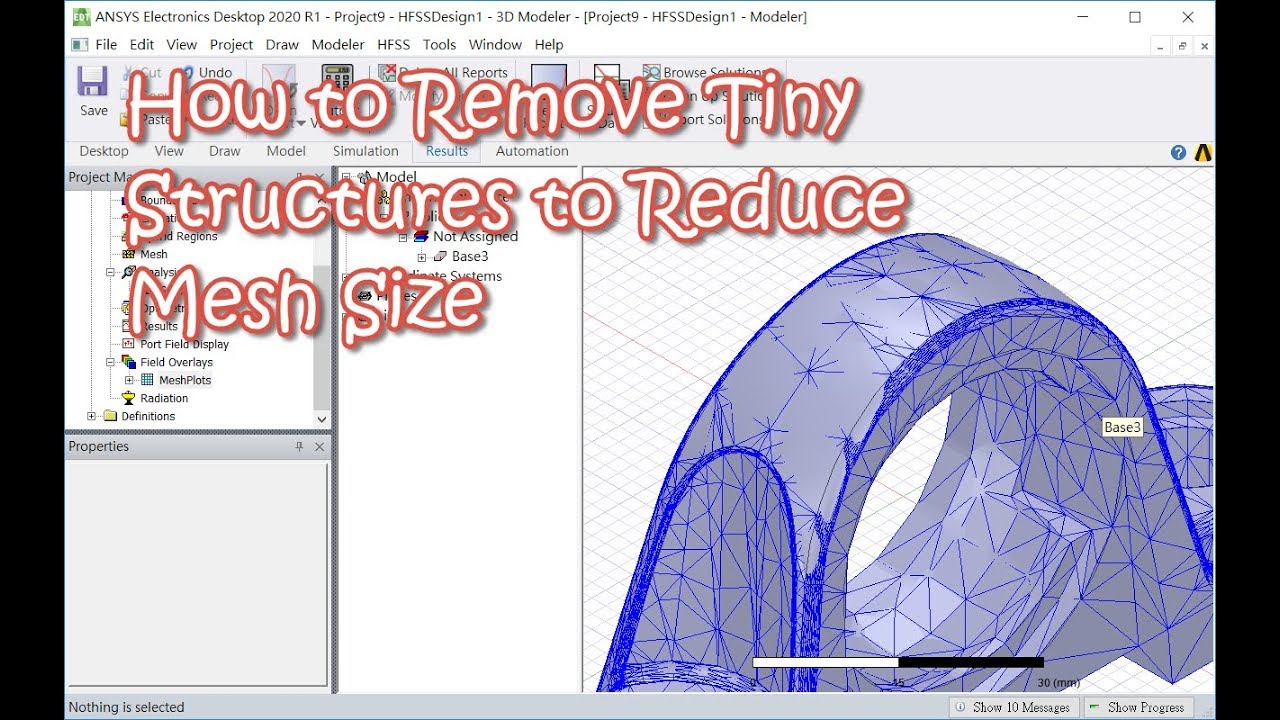Switch to the Draw ribbon tab
This screenshot has width=1280, height=720.
point(225,151)
